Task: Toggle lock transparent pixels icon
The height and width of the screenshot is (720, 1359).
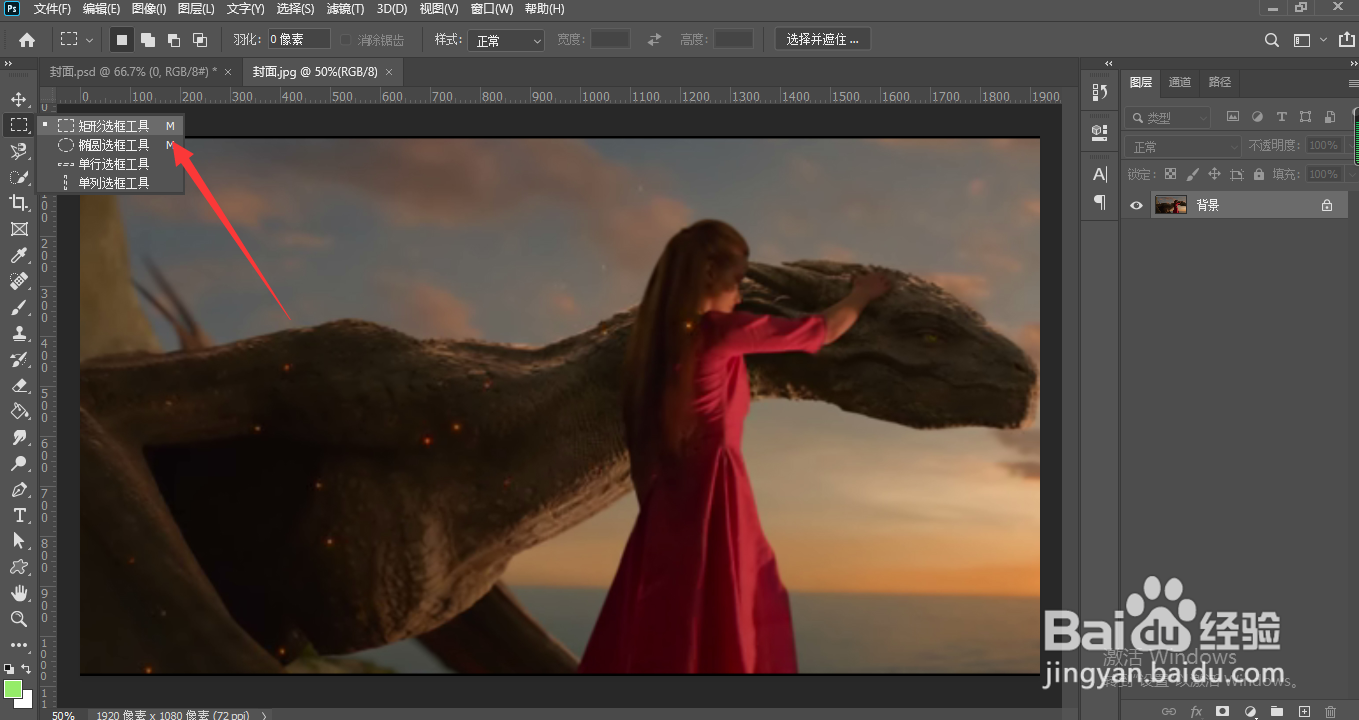Action: 1170,174
